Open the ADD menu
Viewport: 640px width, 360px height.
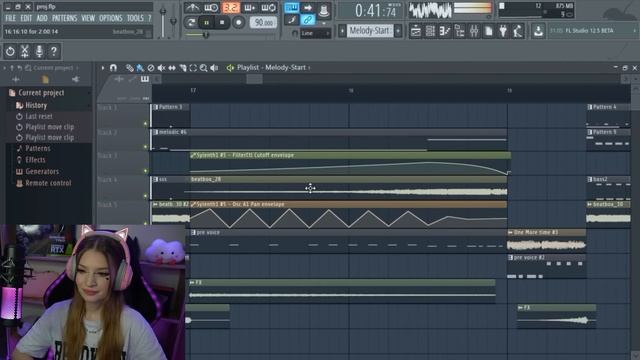(x=42, y=18)
